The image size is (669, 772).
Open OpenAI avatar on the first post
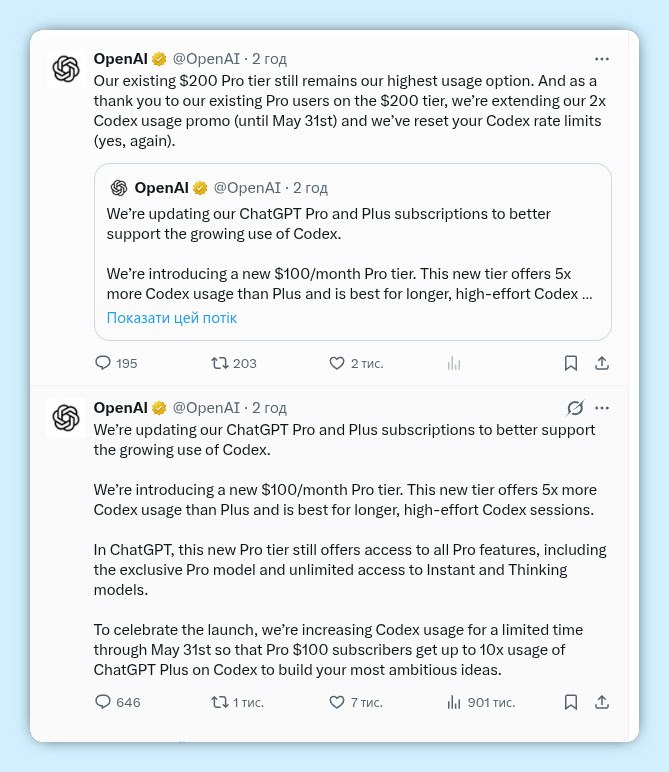[66, 69]
